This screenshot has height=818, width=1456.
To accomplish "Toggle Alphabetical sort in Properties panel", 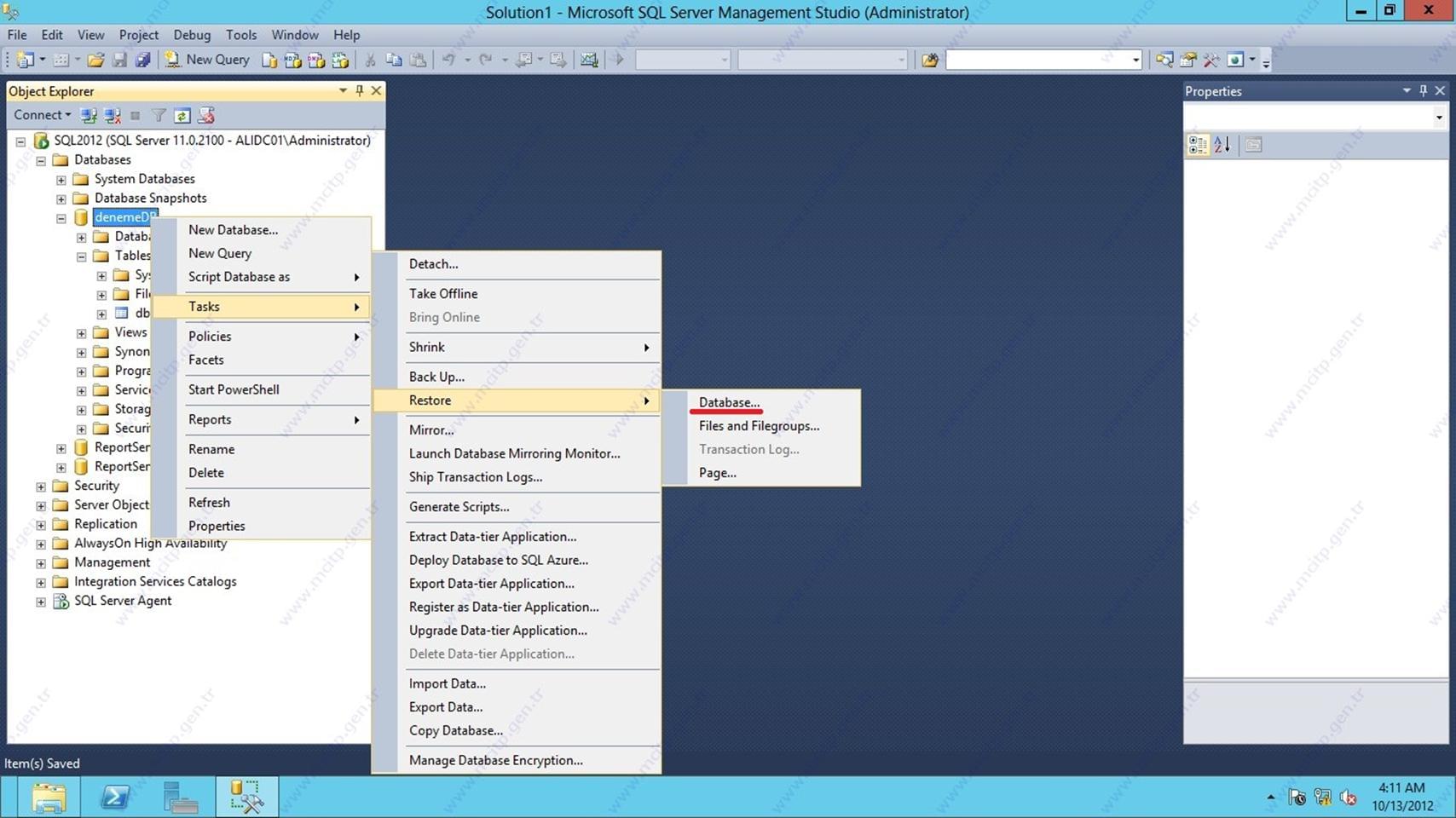I will [1222, 145].
